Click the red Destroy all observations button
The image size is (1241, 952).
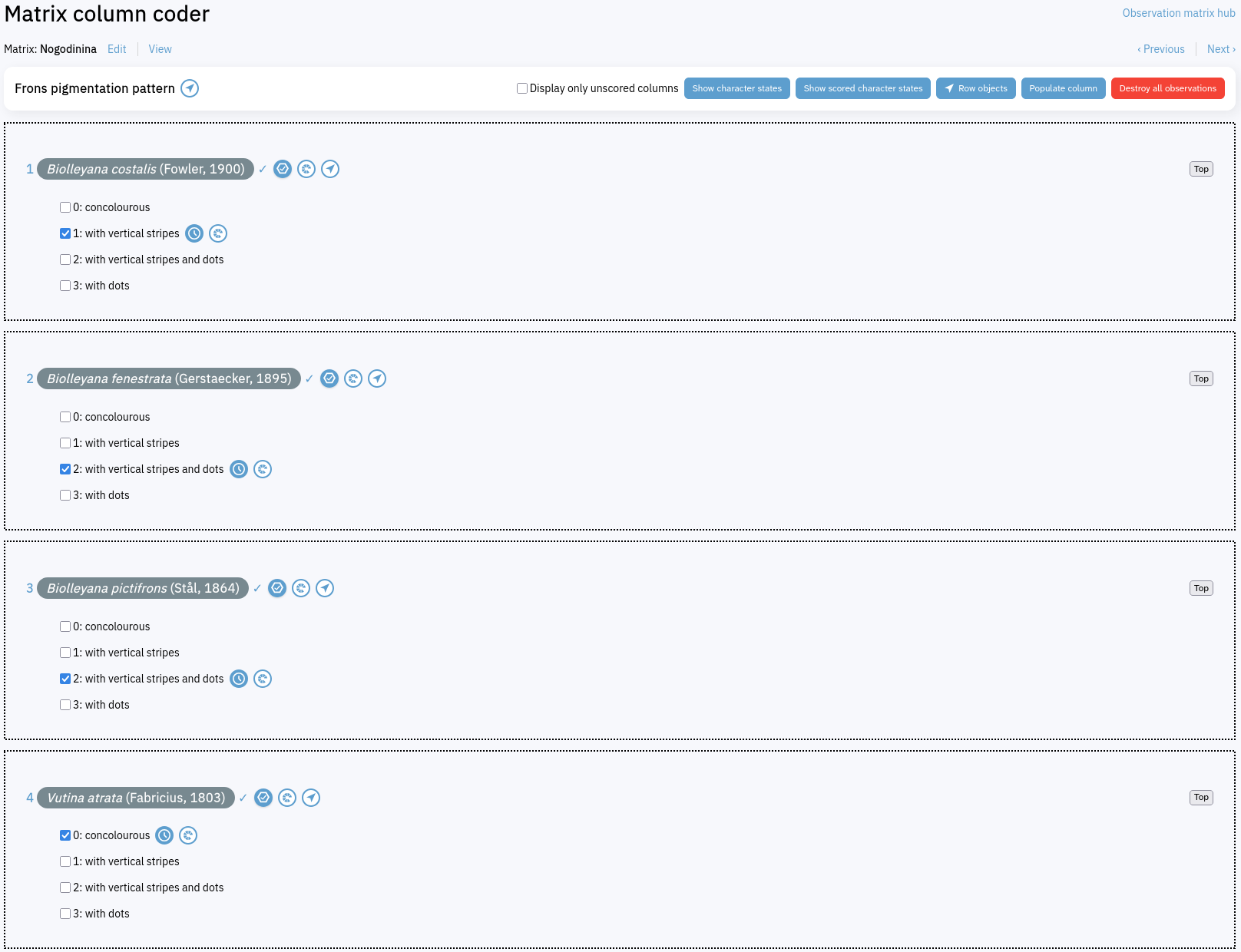point(1167,88)
